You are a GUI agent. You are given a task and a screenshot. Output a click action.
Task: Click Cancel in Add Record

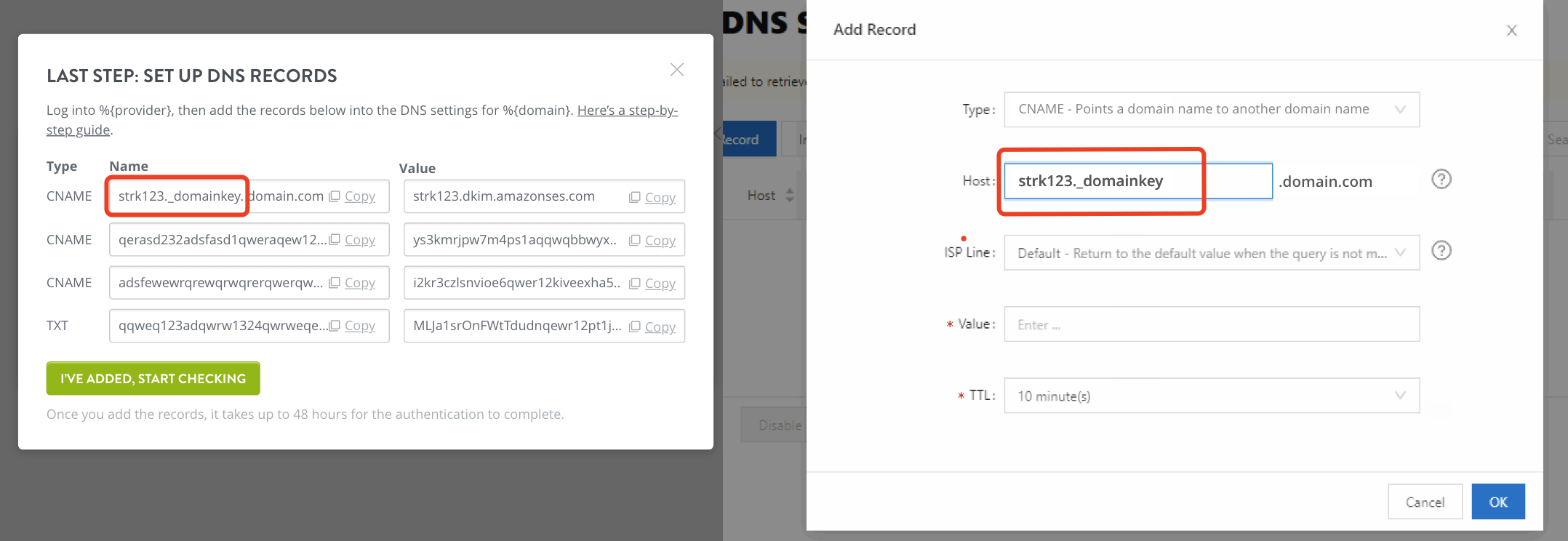(x=1425, y=502)
